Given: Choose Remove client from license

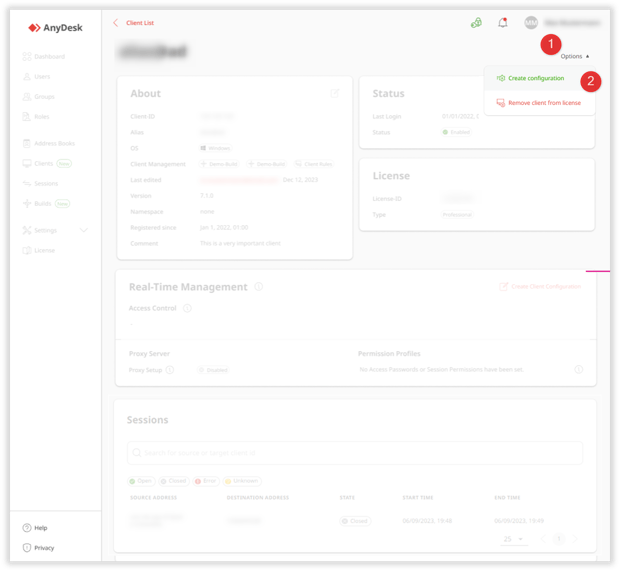Looking at the screenshot, I should [543, 103].
